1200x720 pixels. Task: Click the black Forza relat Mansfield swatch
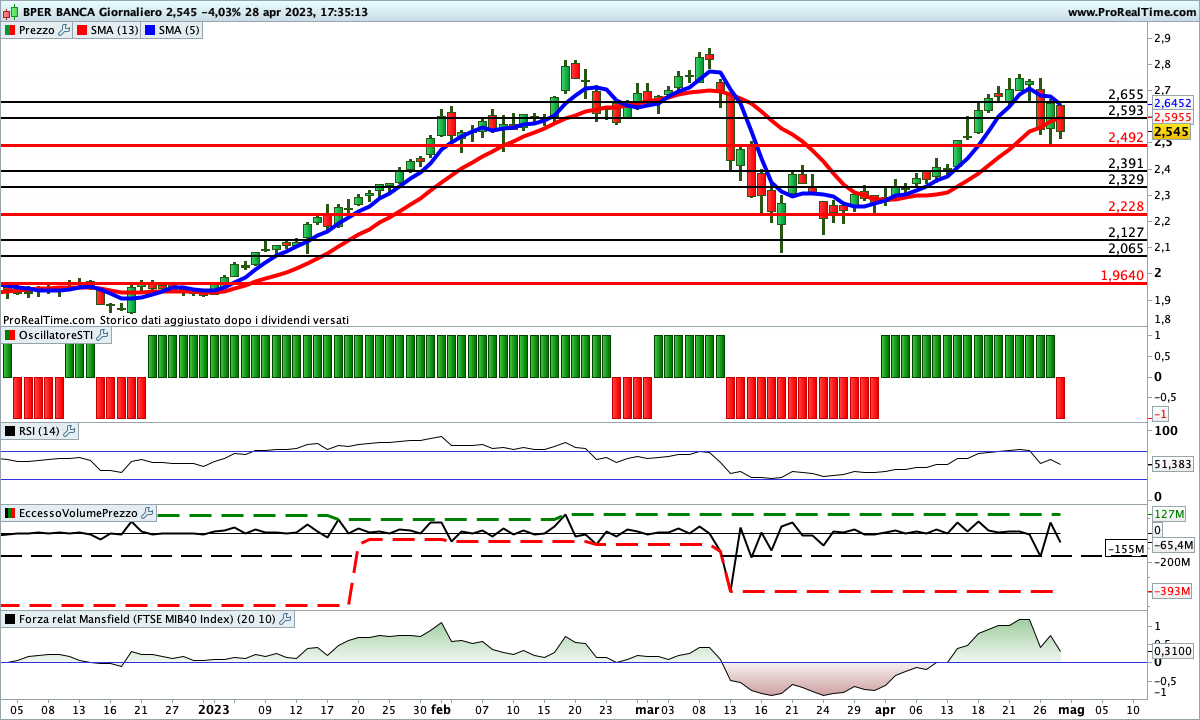point(10,619)
